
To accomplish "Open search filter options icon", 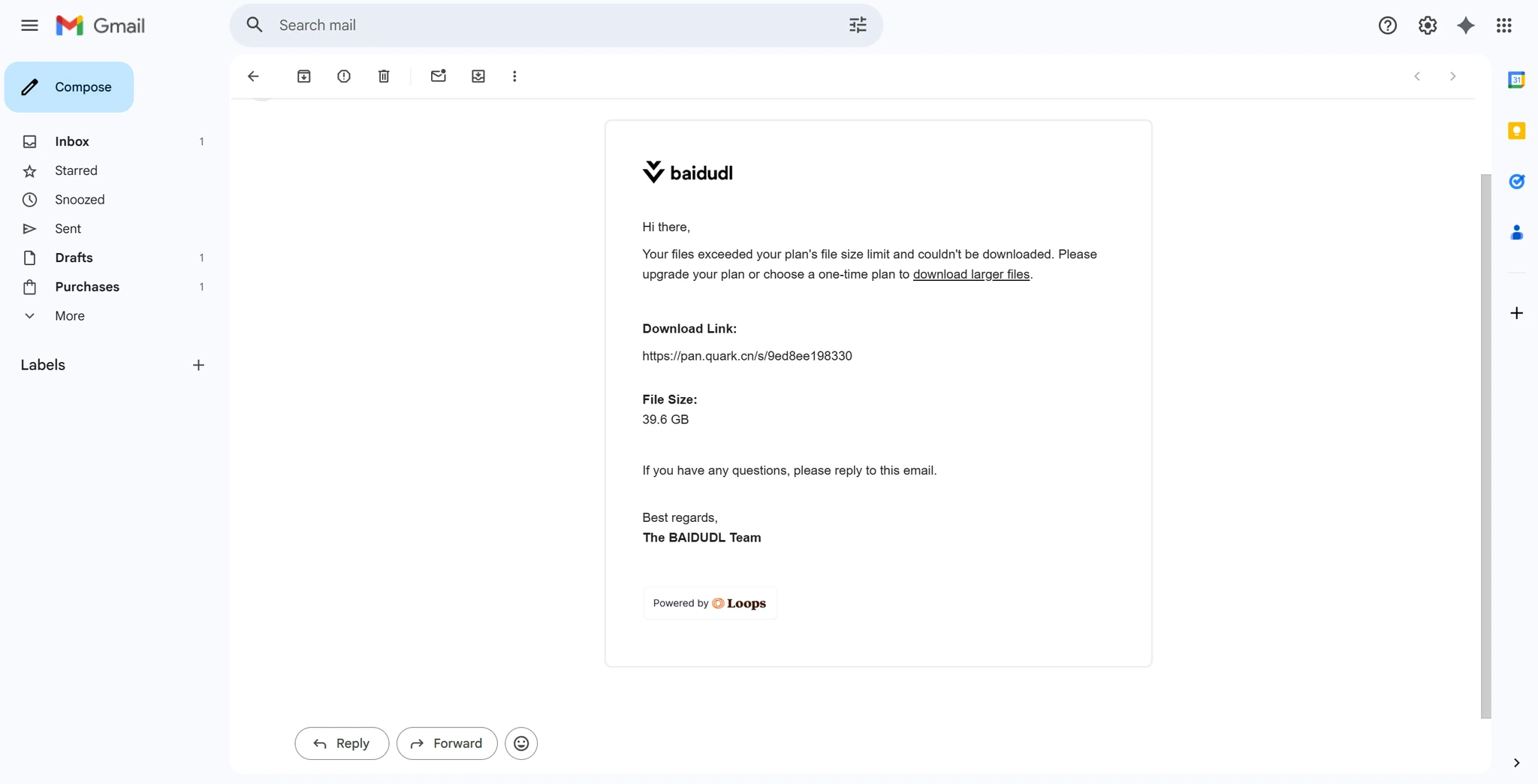I will (858, 25).
